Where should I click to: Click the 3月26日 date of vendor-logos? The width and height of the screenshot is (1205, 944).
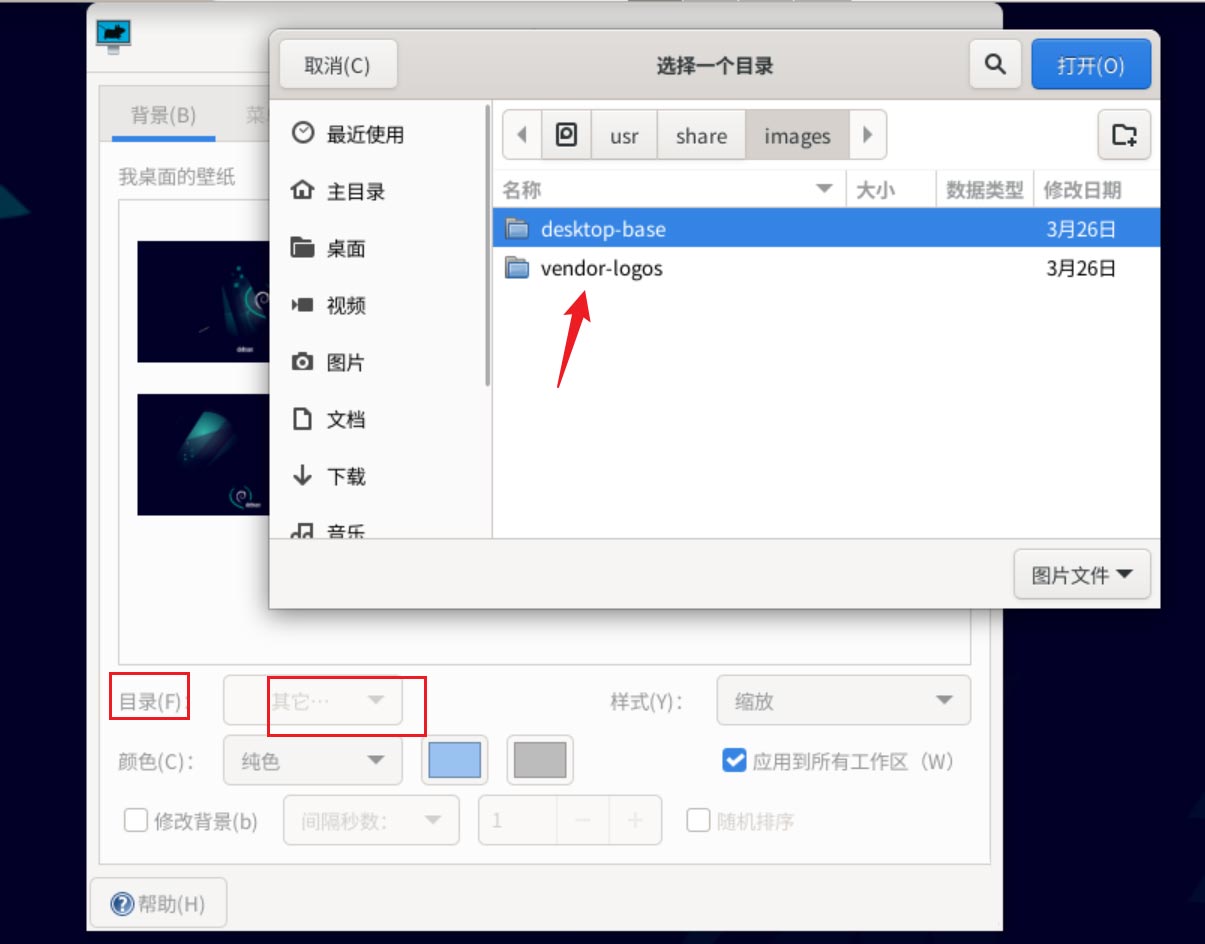tap(1081, 268)
